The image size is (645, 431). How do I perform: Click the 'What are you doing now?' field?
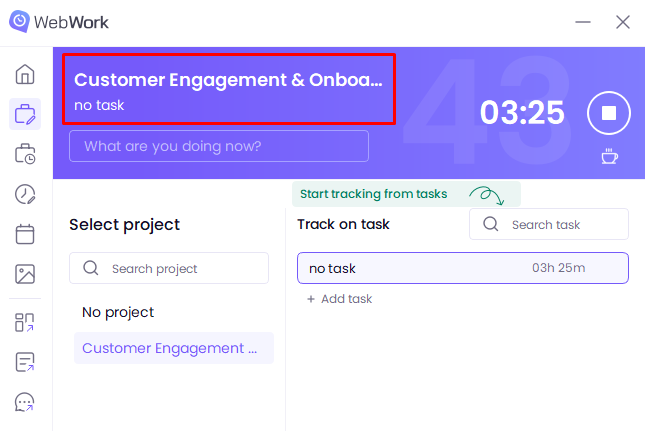pos(219,146)
